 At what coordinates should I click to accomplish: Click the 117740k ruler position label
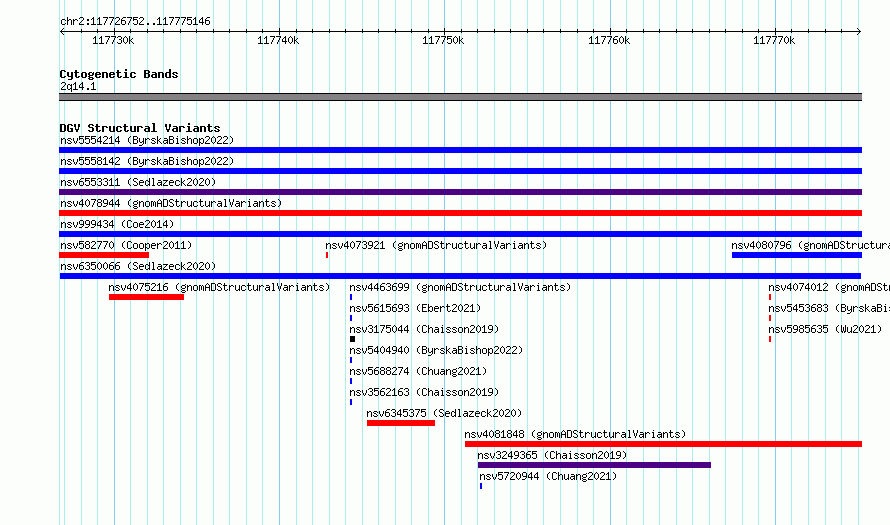(278, 40)
